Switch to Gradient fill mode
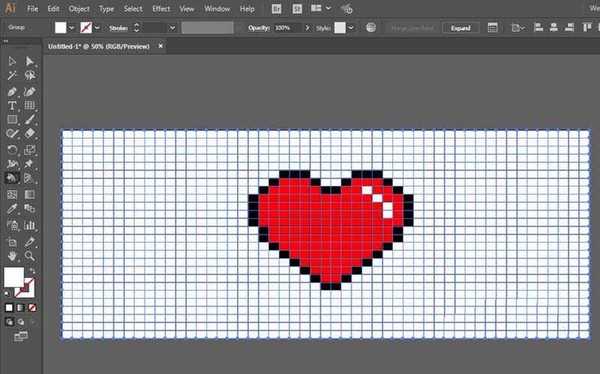Screen dimensions: 600x374 (21, 308)
